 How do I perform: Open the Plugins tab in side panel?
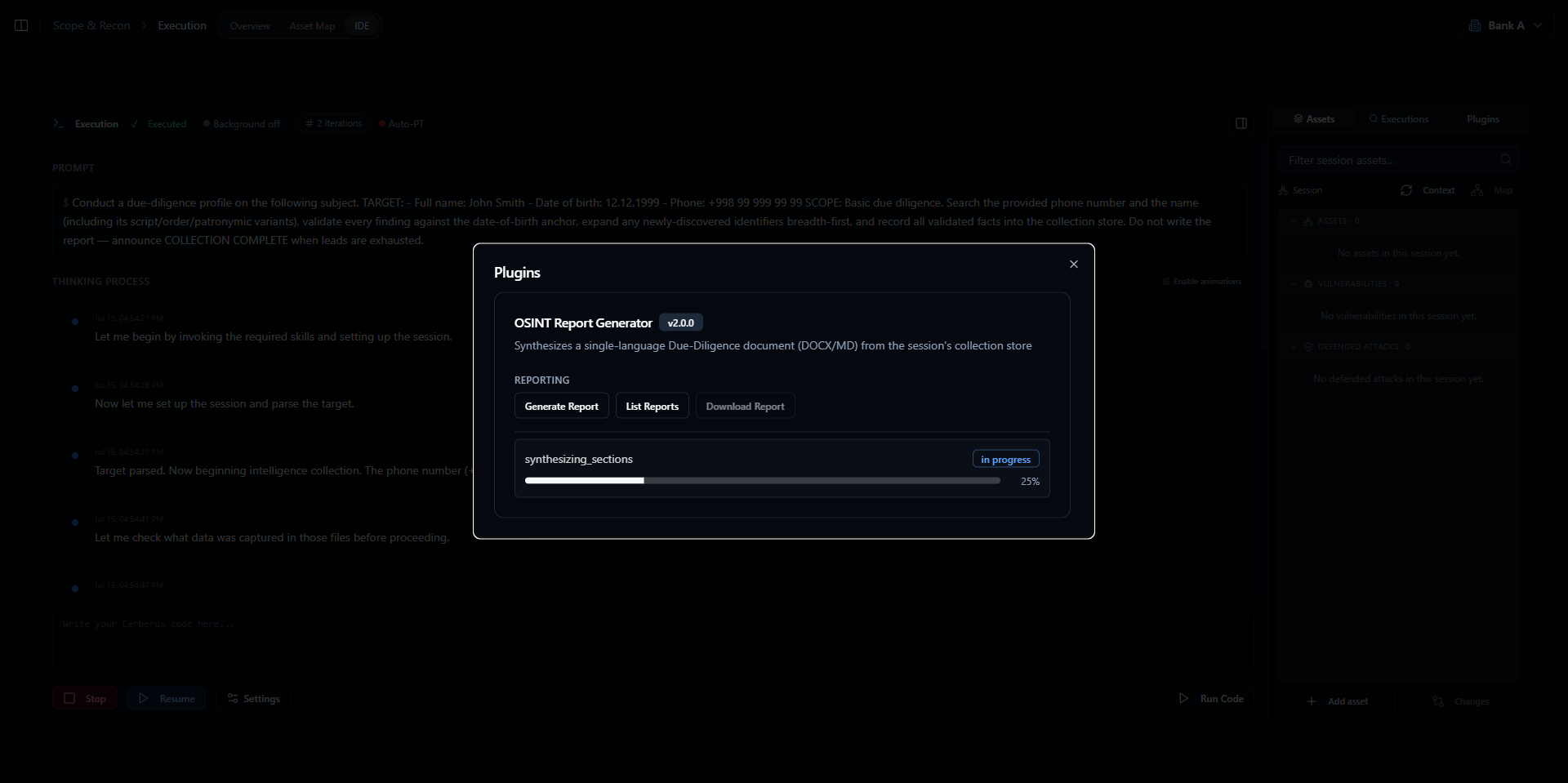point(1482,119)
